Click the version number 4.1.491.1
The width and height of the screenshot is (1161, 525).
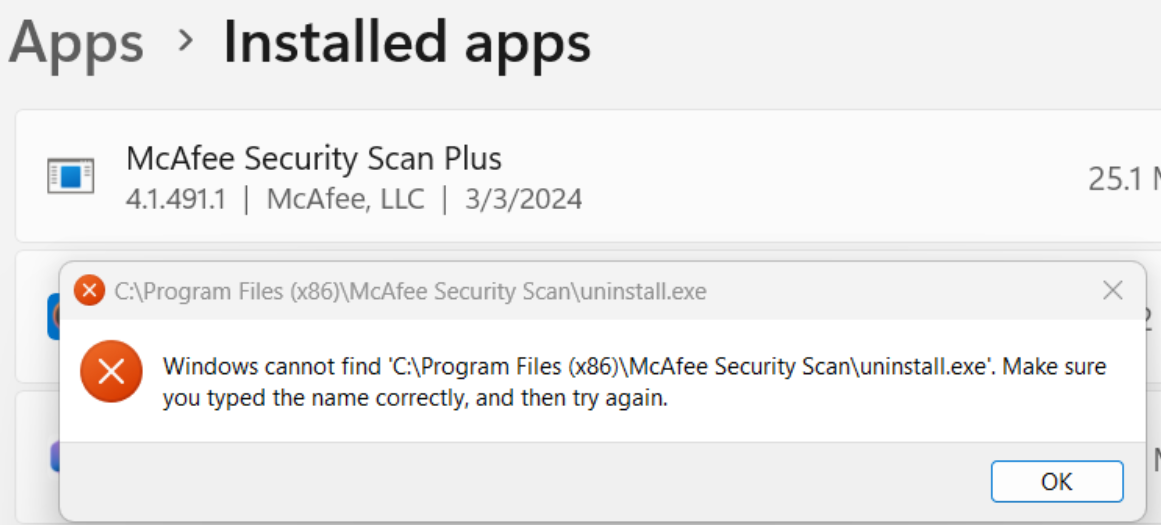click(176, 199)
